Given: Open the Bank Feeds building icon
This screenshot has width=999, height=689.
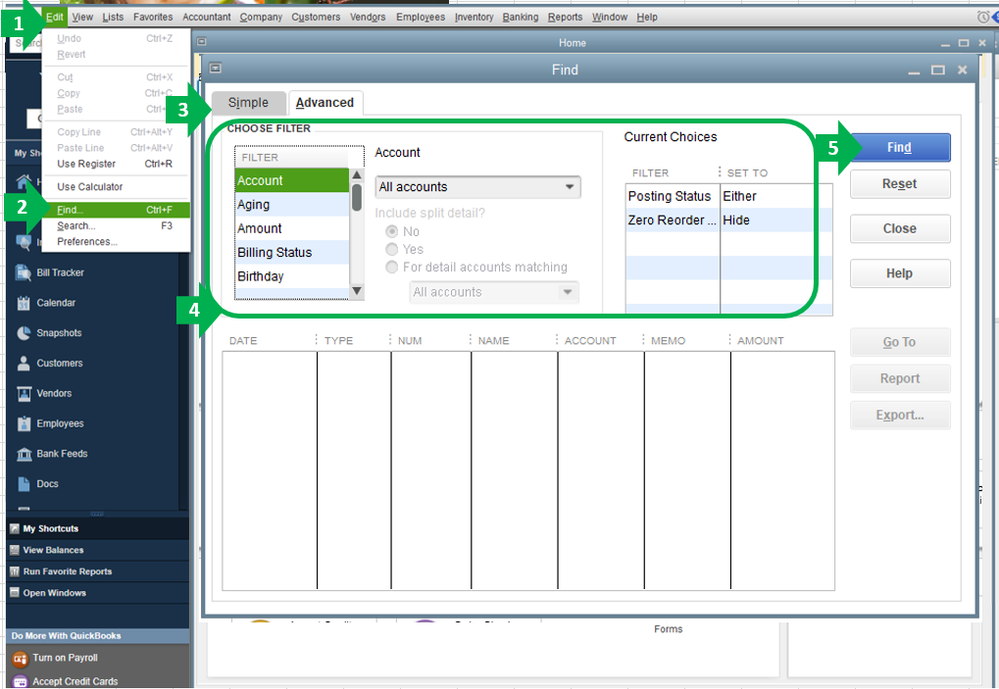Looking at the screenshot, I should (x=24, y=454).
